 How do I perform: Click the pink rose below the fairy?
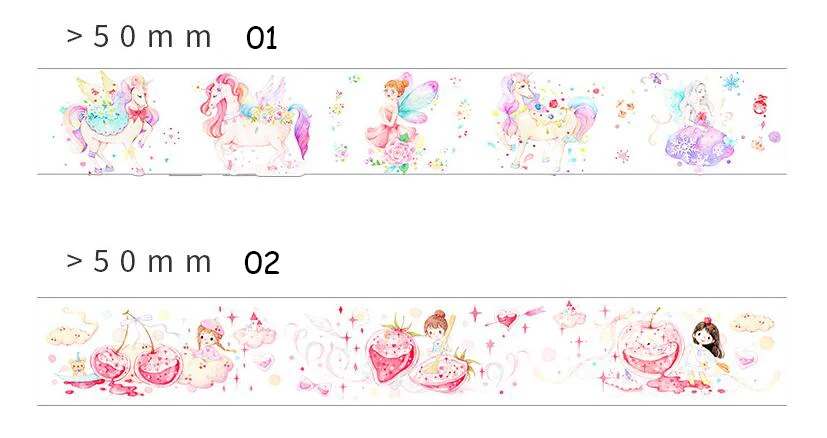[x=399, y=155]
